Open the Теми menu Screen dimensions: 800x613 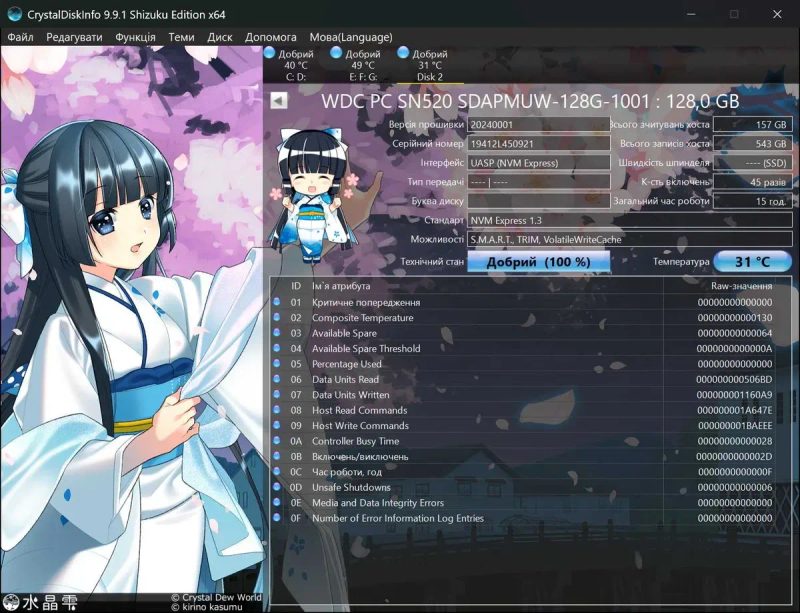pyautogui.click(x=181, y=37)
